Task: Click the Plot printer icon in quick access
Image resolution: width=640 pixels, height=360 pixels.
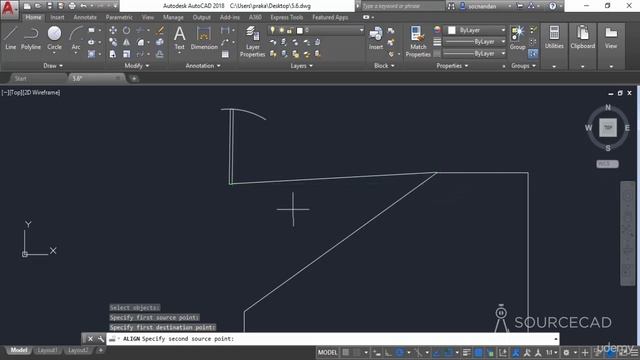Action: click(72, 6)
